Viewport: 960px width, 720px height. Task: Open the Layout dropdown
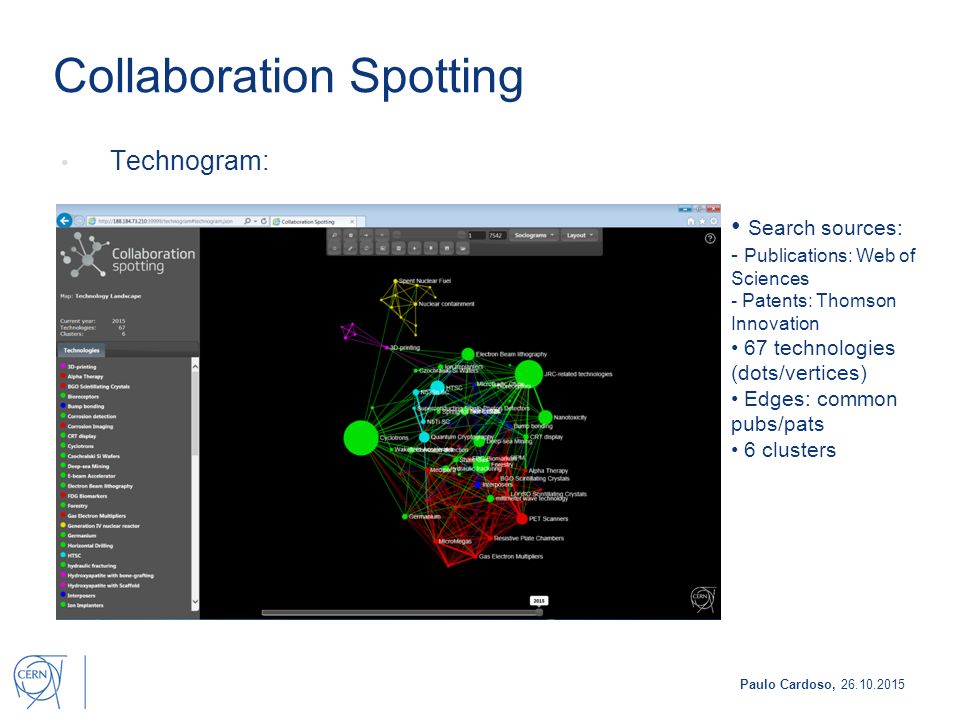tap(579, 235)
